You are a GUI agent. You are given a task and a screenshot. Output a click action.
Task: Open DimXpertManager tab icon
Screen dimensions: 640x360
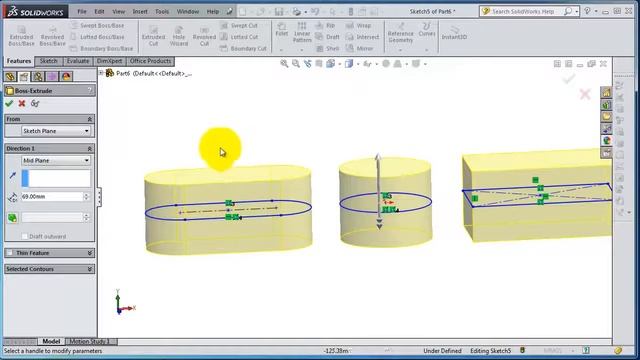pyautogui.click(x=52, y=76)
